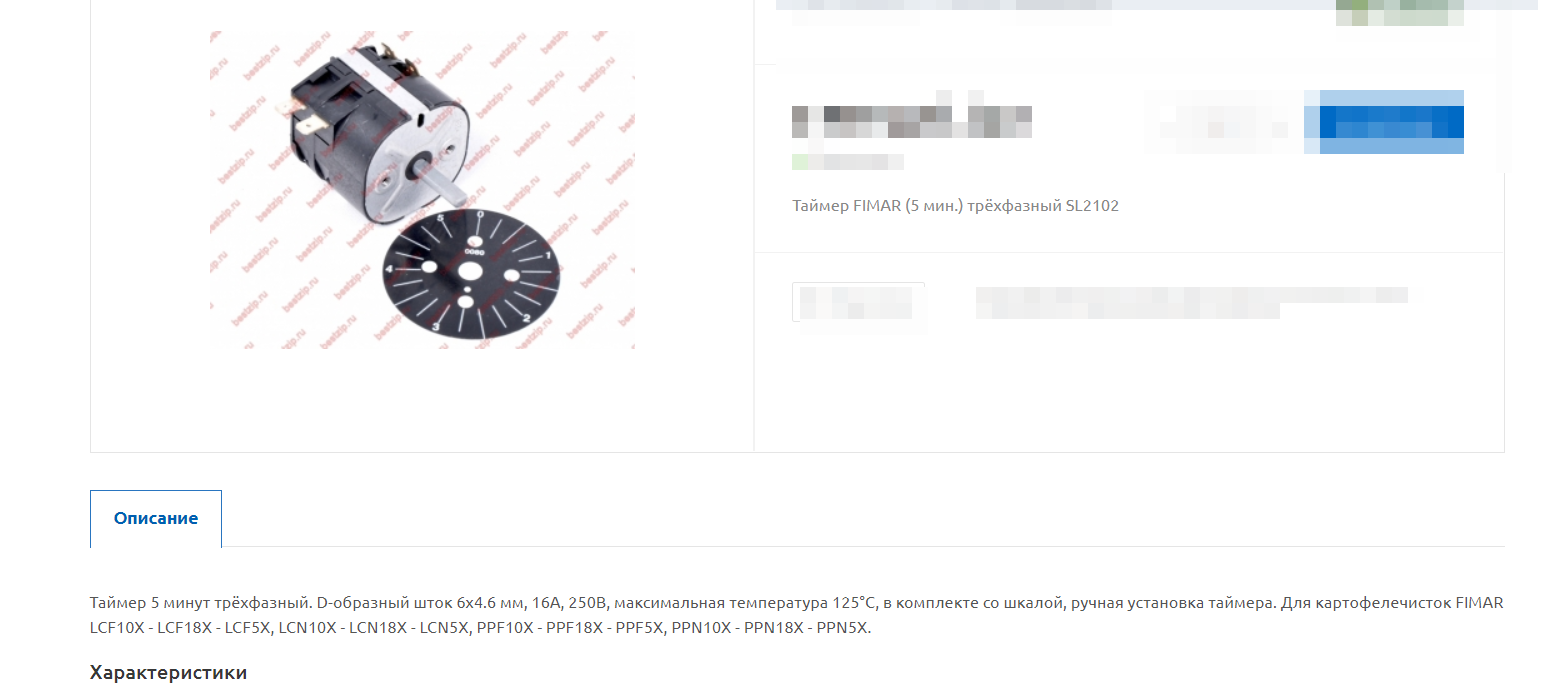Click the LCF10X model name in the description
This screenshot has width=1560, height=692.
118,629
